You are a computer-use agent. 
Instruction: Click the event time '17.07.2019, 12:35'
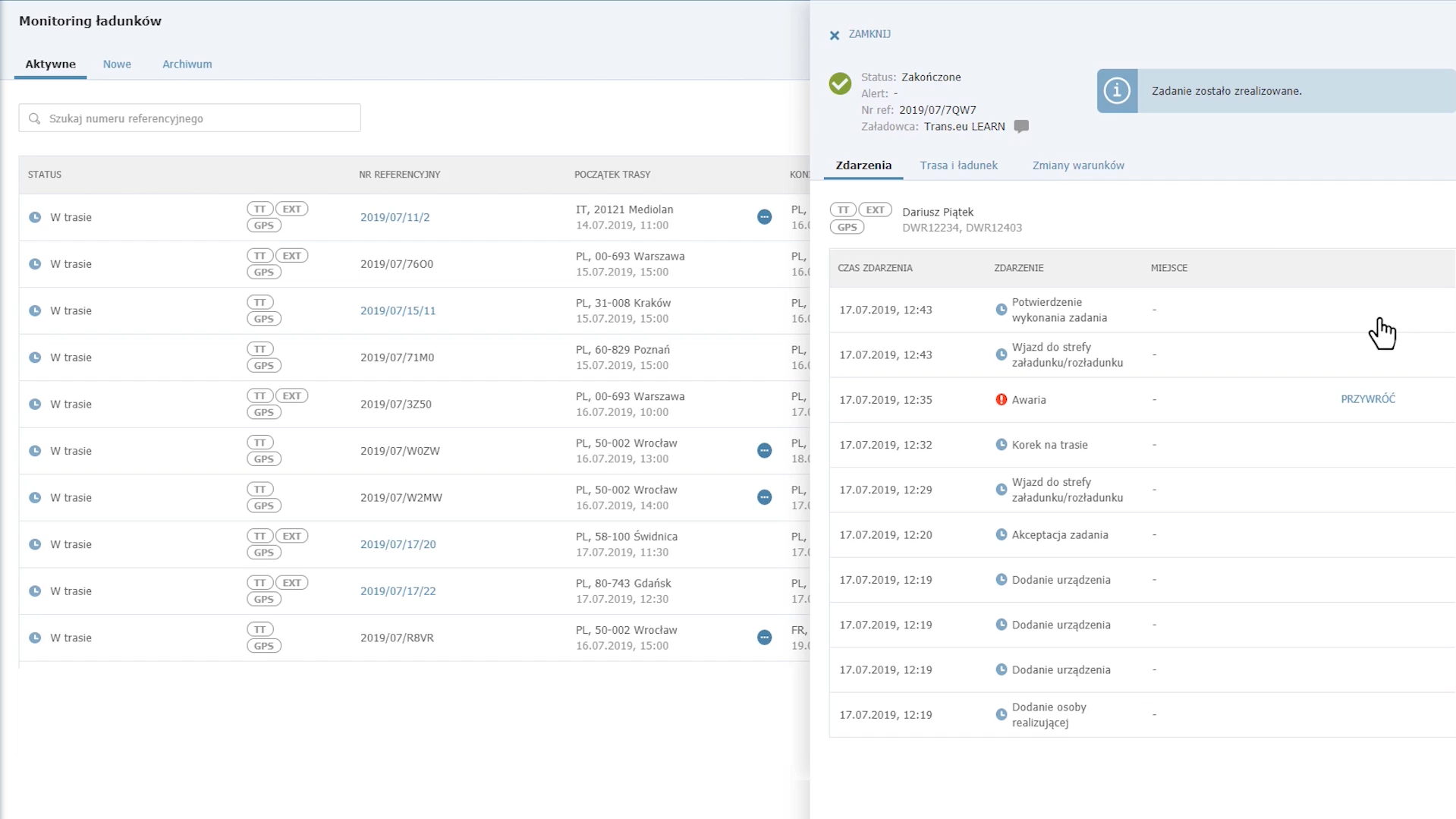tap(885, 400)
